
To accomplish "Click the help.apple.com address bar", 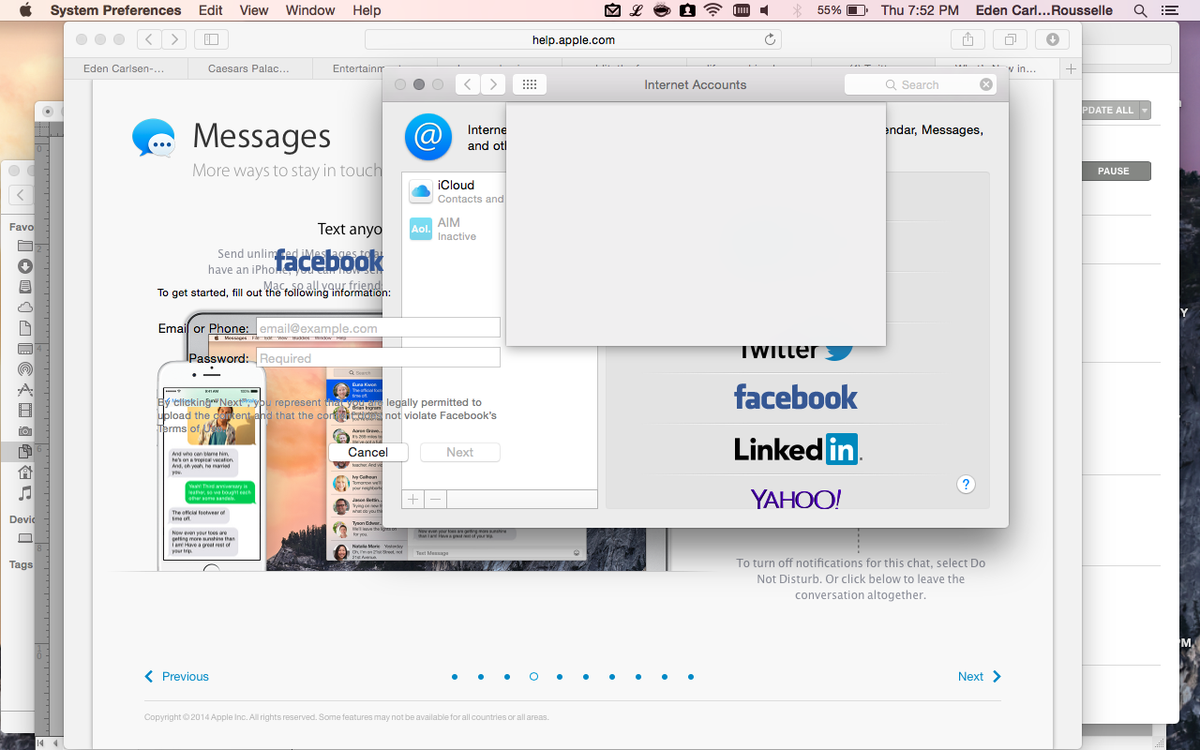I will pyautogui.click(x=573, y=40).
